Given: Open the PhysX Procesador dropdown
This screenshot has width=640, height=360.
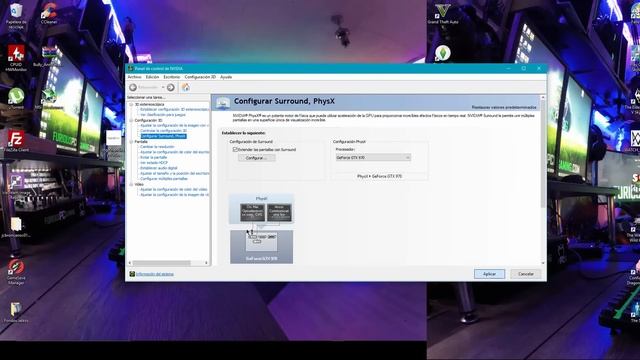Looking at the screenshot, I should (x=373, y=157).
